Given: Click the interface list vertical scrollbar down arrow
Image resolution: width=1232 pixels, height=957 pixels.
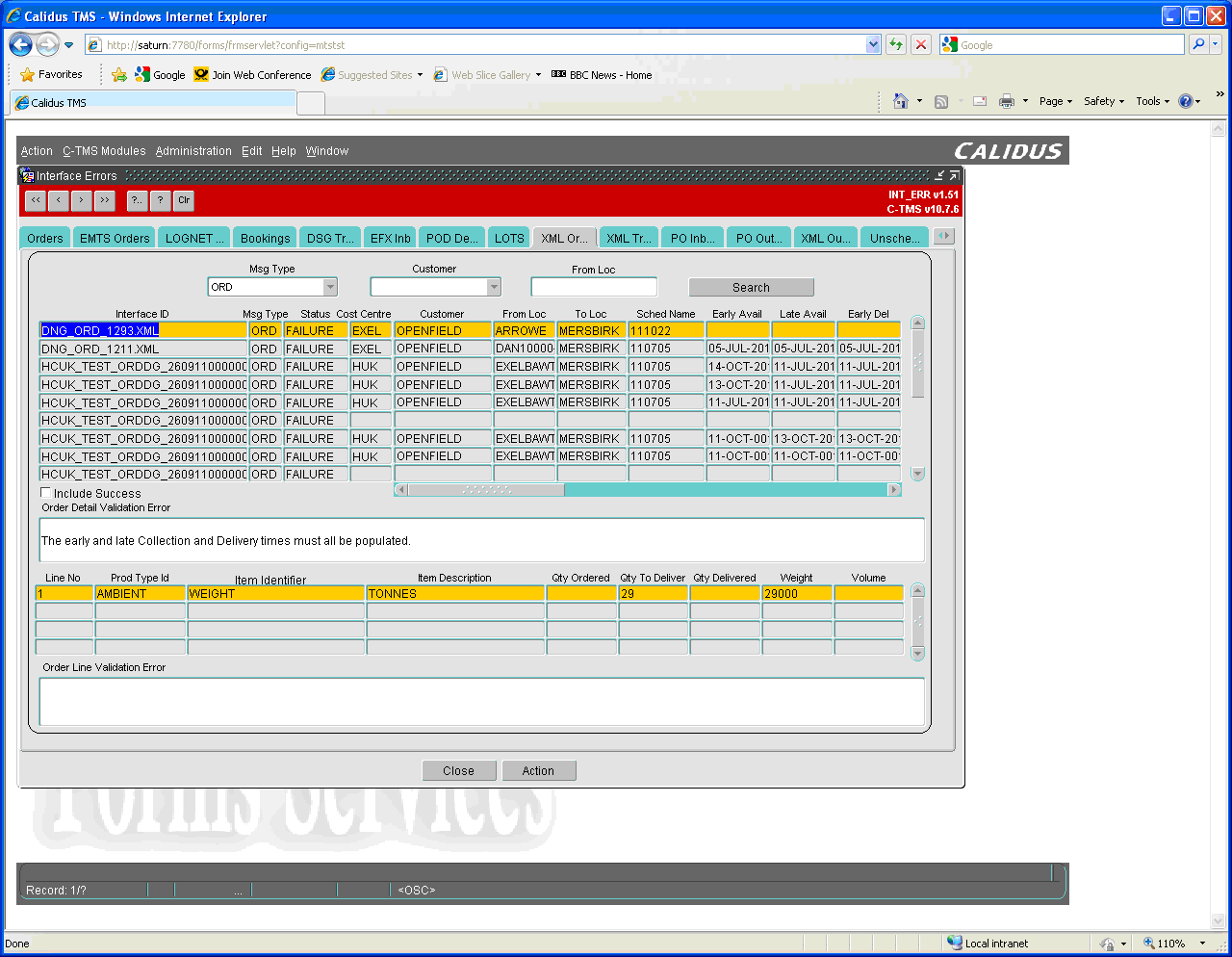Looking at the screenshot, I should (917, 473).
